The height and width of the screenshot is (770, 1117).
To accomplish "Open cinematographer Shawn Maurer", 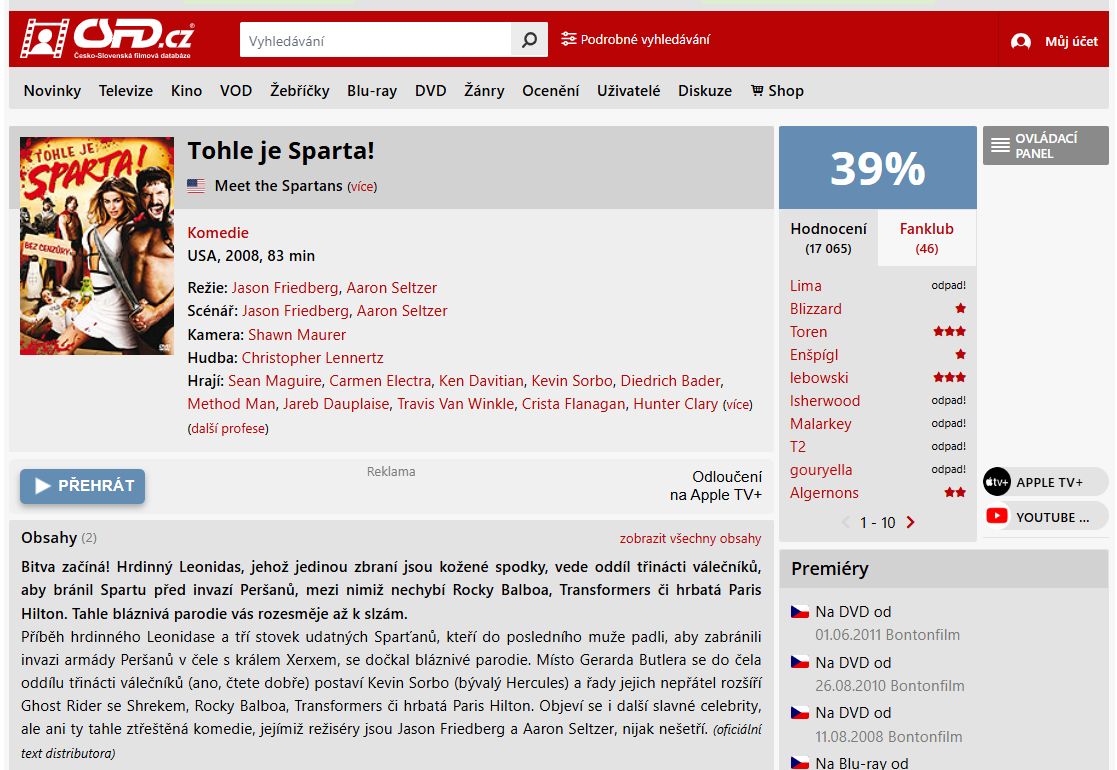I will coord(297,335).
